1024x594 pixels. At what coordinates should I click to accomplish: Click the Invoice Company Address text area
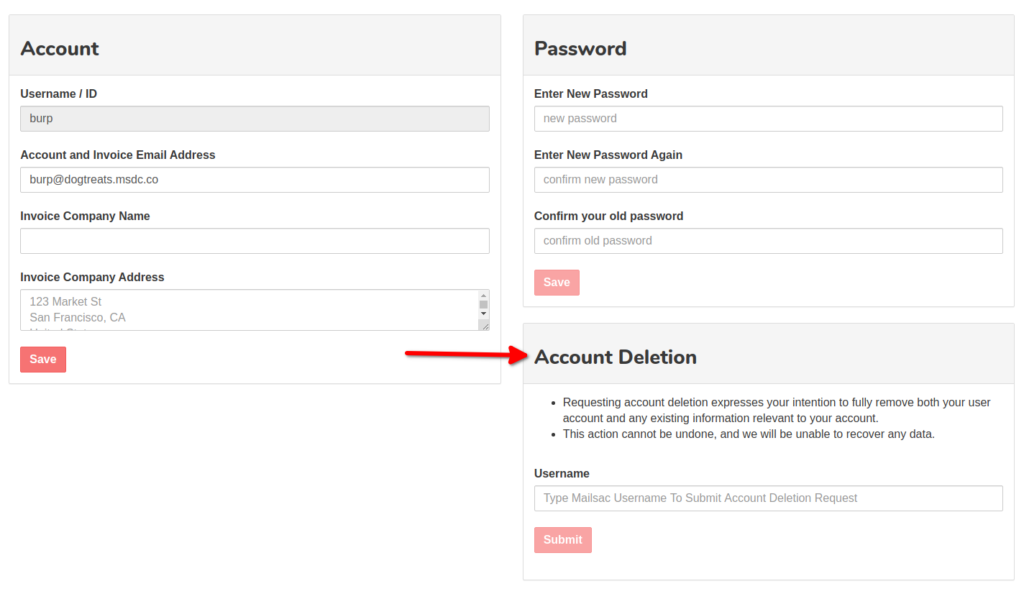pos(249,310)
